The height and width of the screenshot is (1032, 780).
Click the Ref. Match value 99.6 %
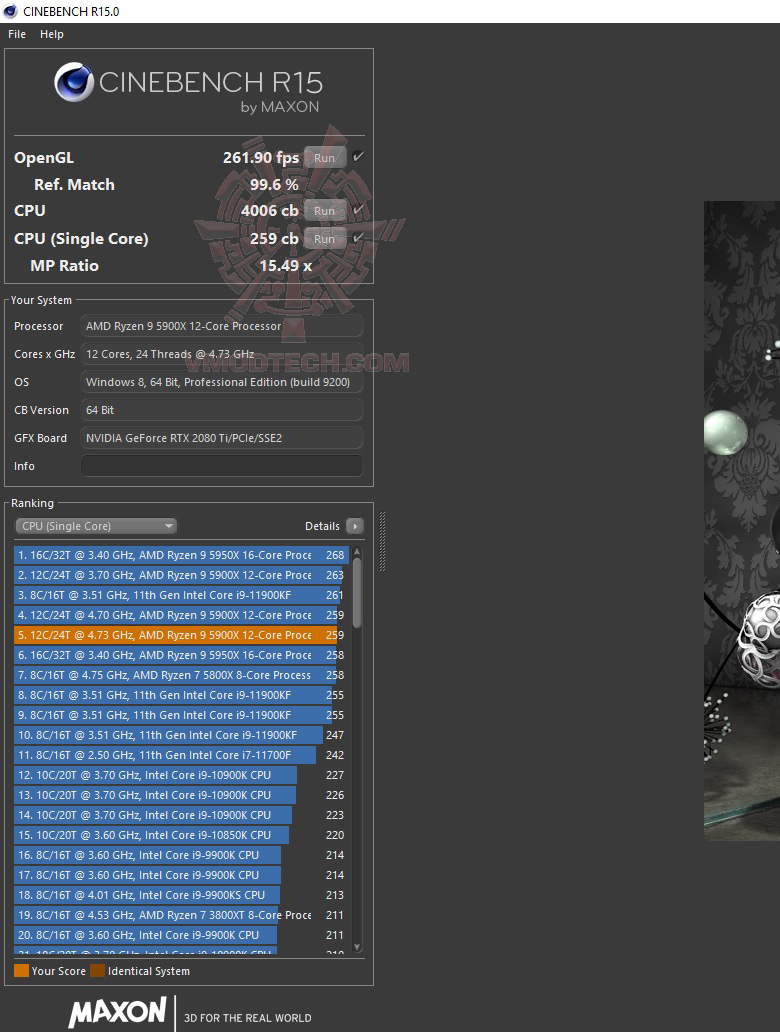coord(274,185)
